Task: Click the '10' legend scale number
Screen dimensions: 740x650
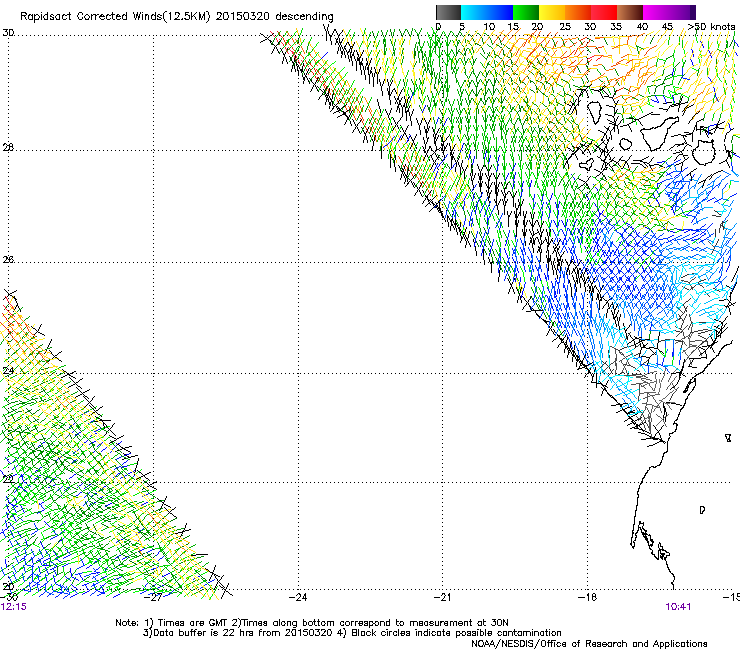Action: [489, 27]
